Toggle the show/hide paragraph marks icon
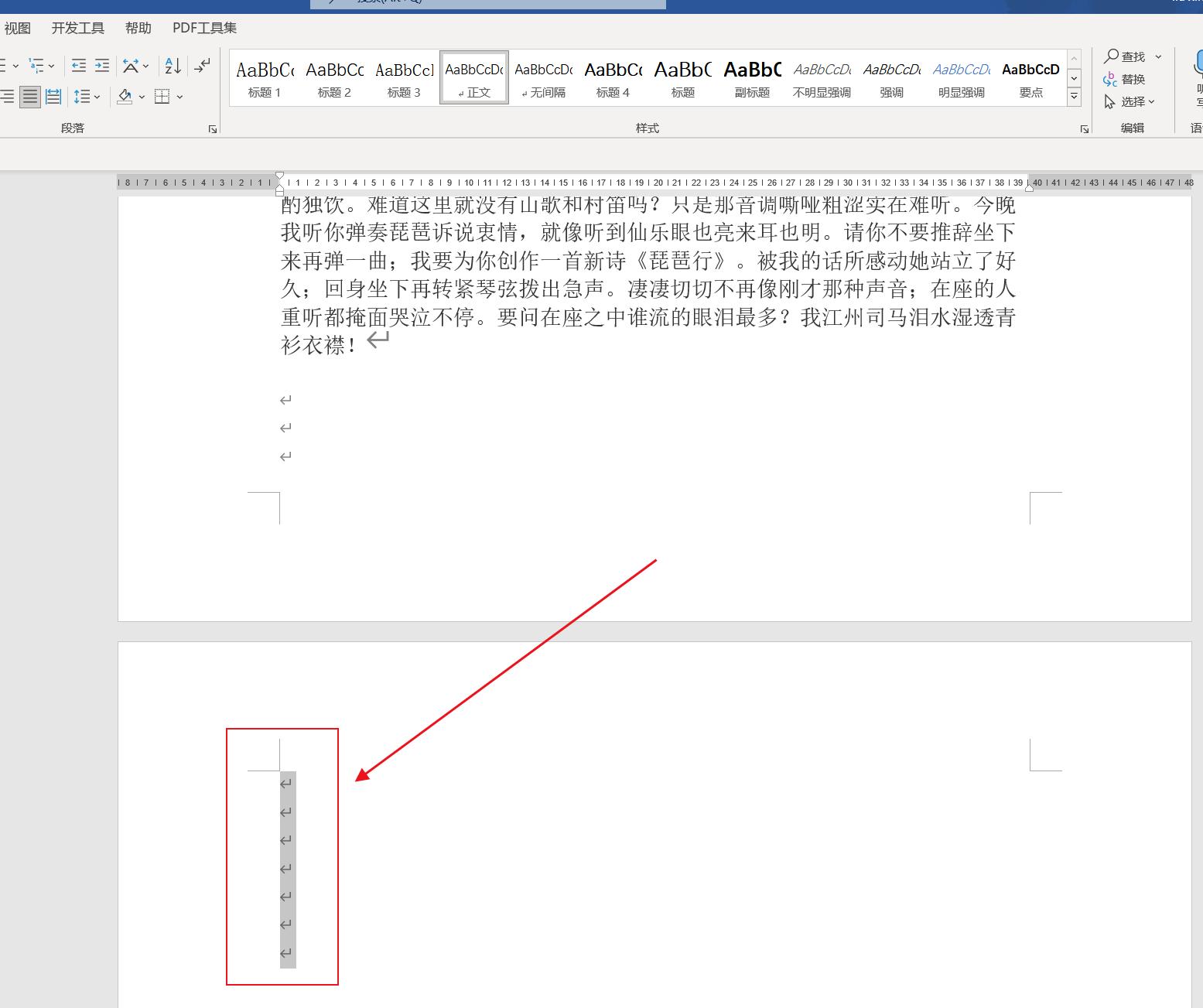1203x1008 pixels. [202, 65]
